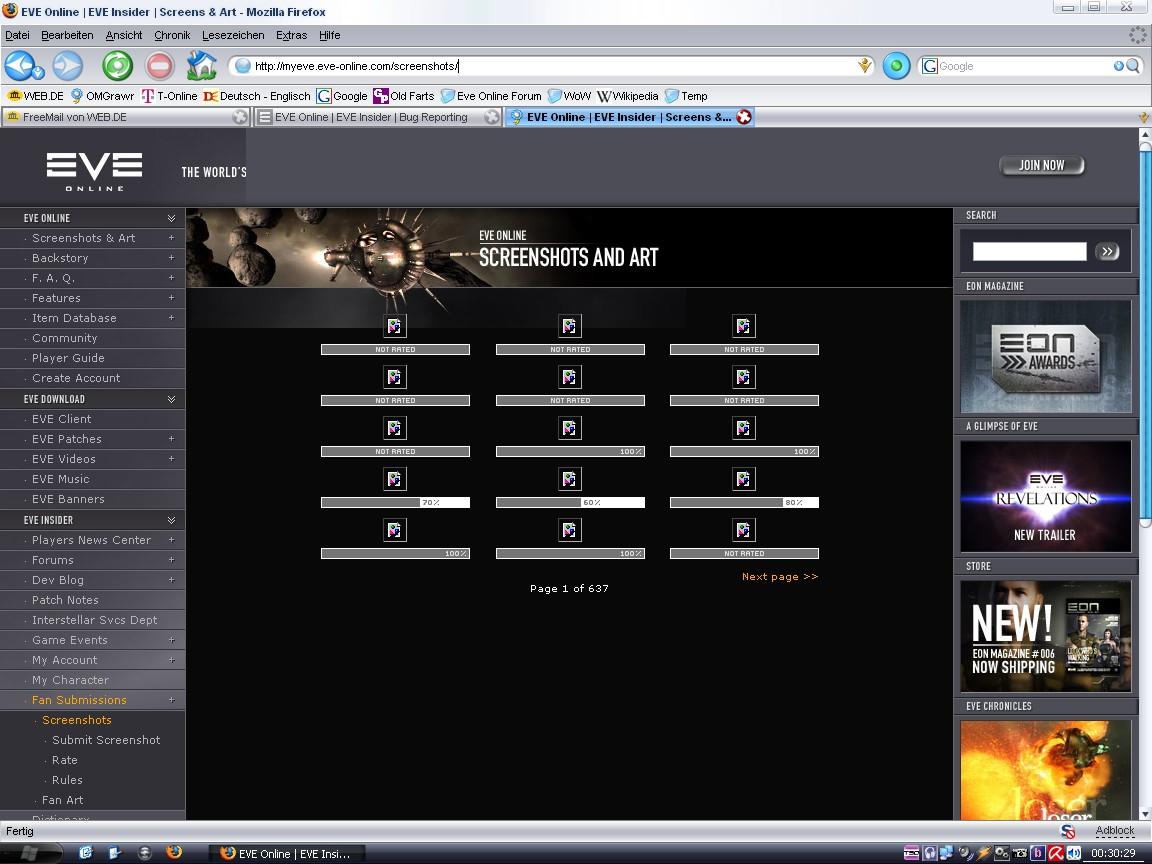
Task: Open the Eve Online Forum bookmark folder
Action: click(491, 96)
